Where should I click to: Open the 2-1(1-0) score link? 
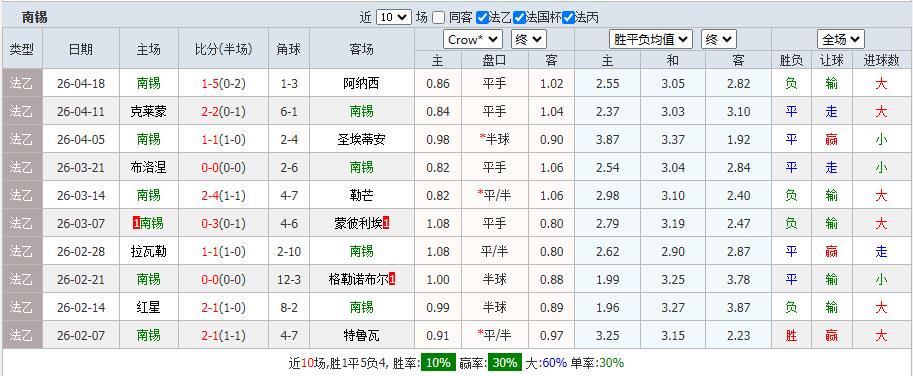pyautogui.click(x=224, y=307)
